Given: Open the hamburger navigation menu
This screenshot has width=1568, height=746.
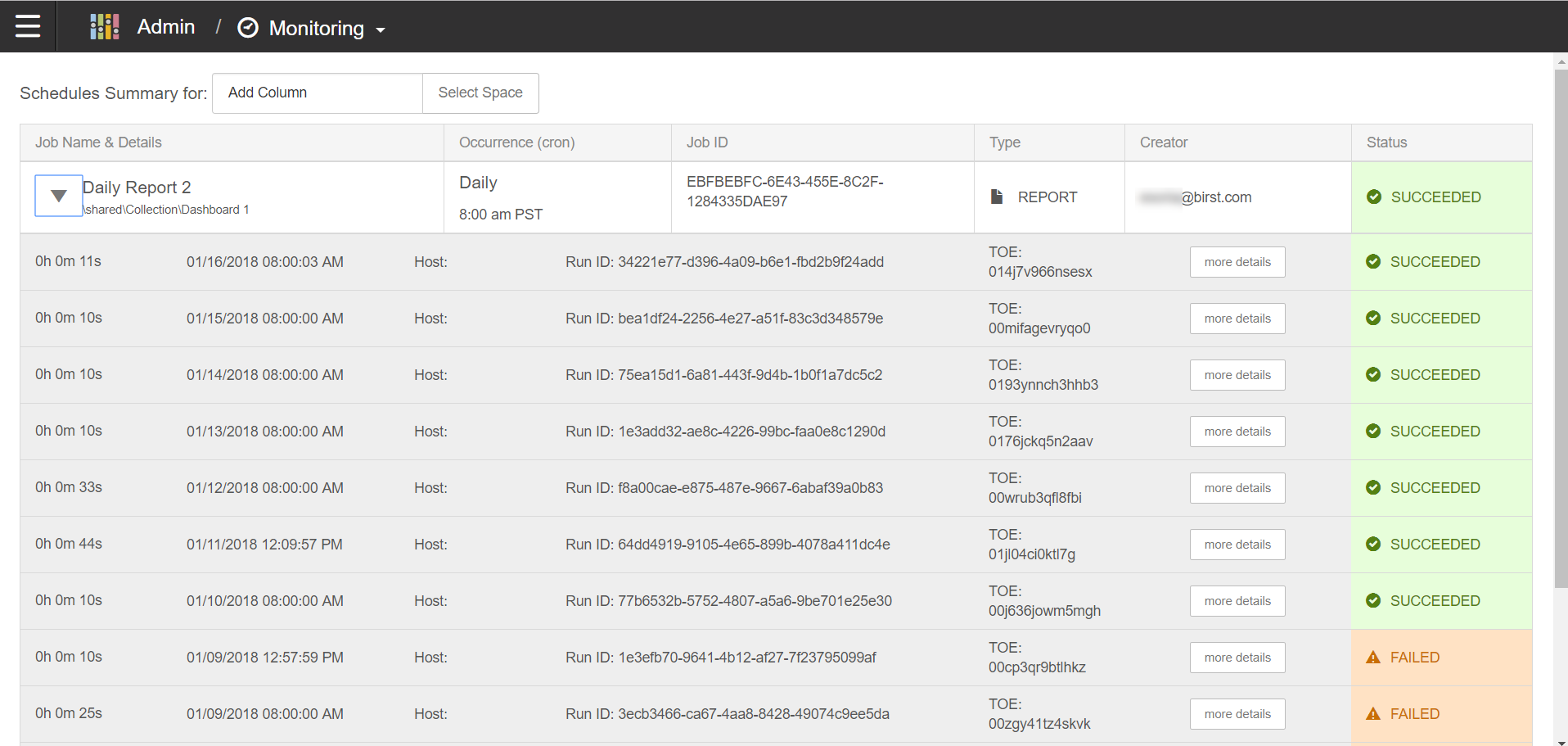Looking at the screenshot, I should pos(28,26).
